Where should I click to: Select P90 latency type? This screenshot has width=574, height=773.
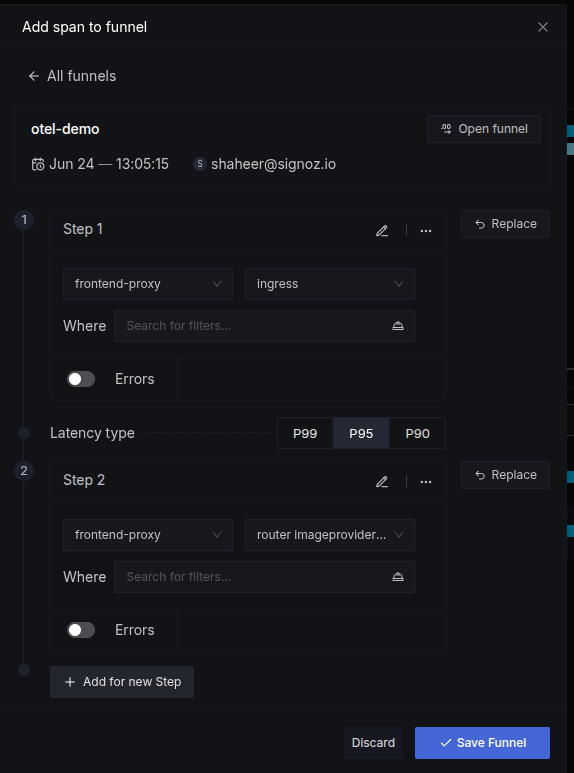(418, 433)
